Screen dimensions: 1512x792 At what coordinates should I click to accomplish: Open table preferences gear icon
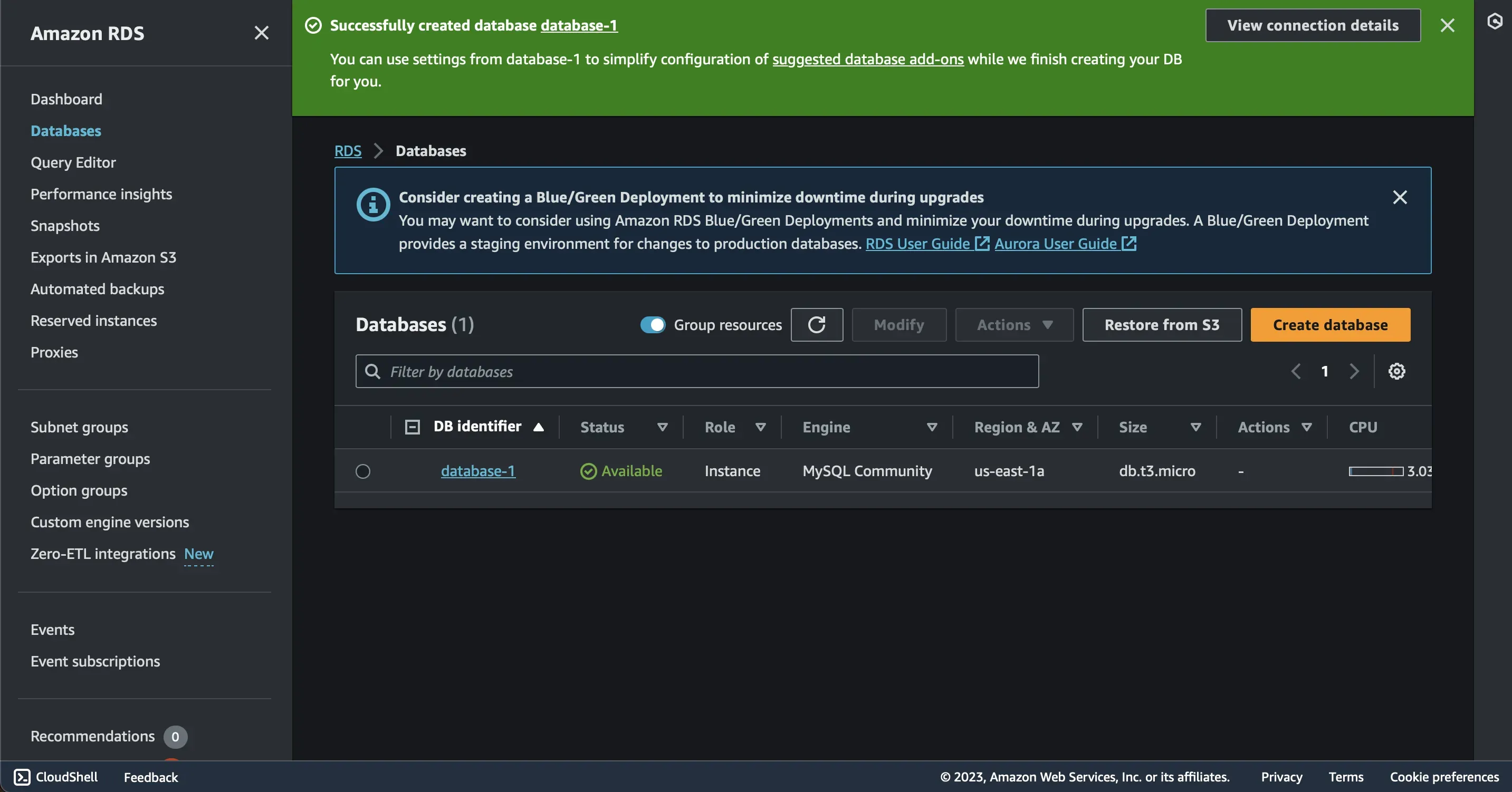[x=1396, y=371]
